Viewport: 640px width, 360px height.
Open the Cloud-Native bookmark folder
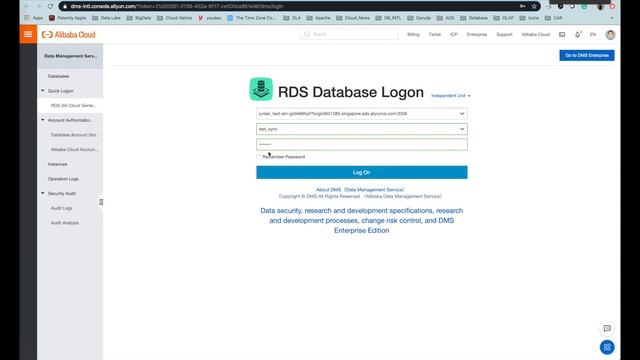coord(174,18)
